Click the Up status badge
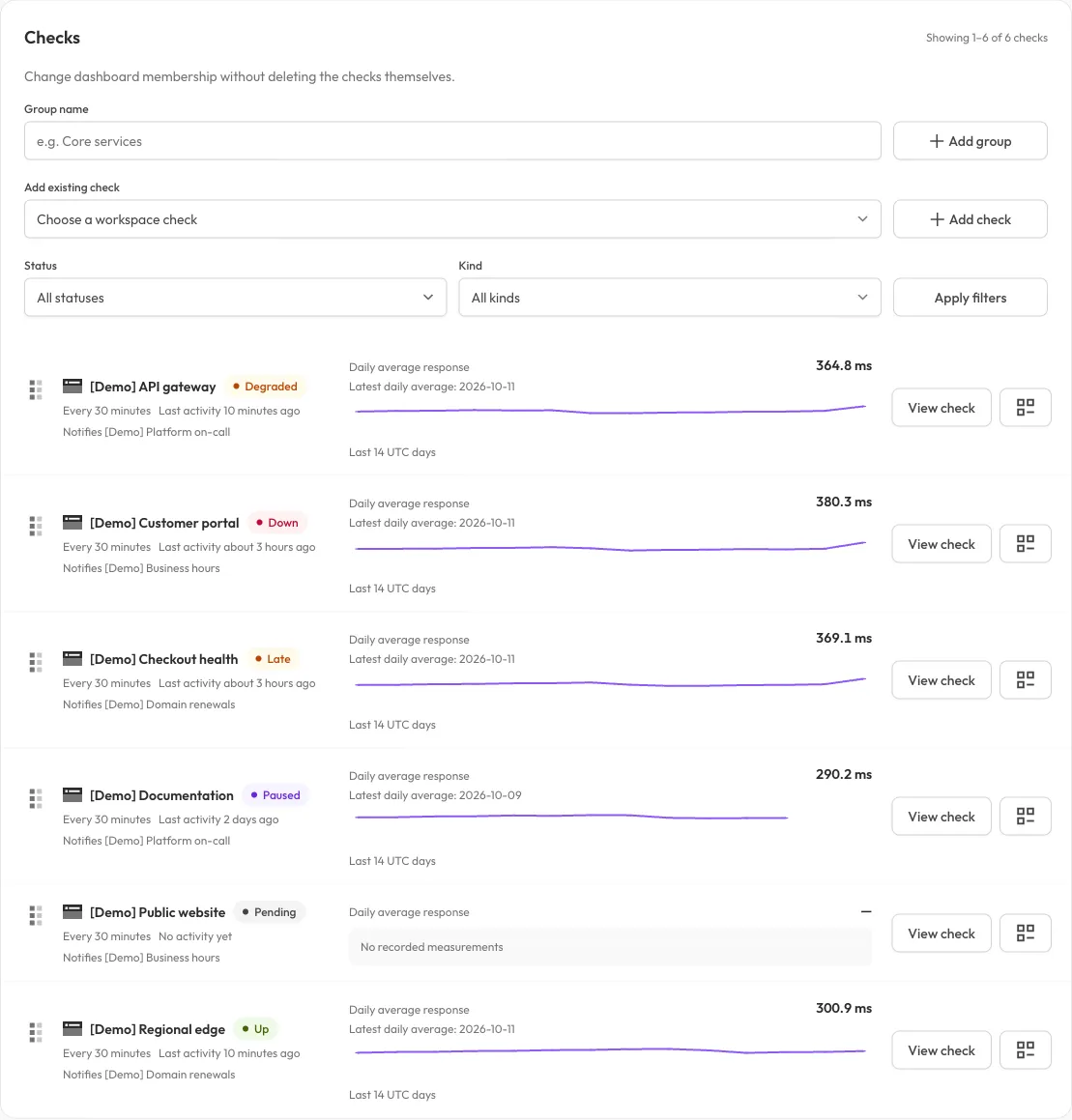This screenshot has width=1072, height=1120. (x=256, y=1029)
